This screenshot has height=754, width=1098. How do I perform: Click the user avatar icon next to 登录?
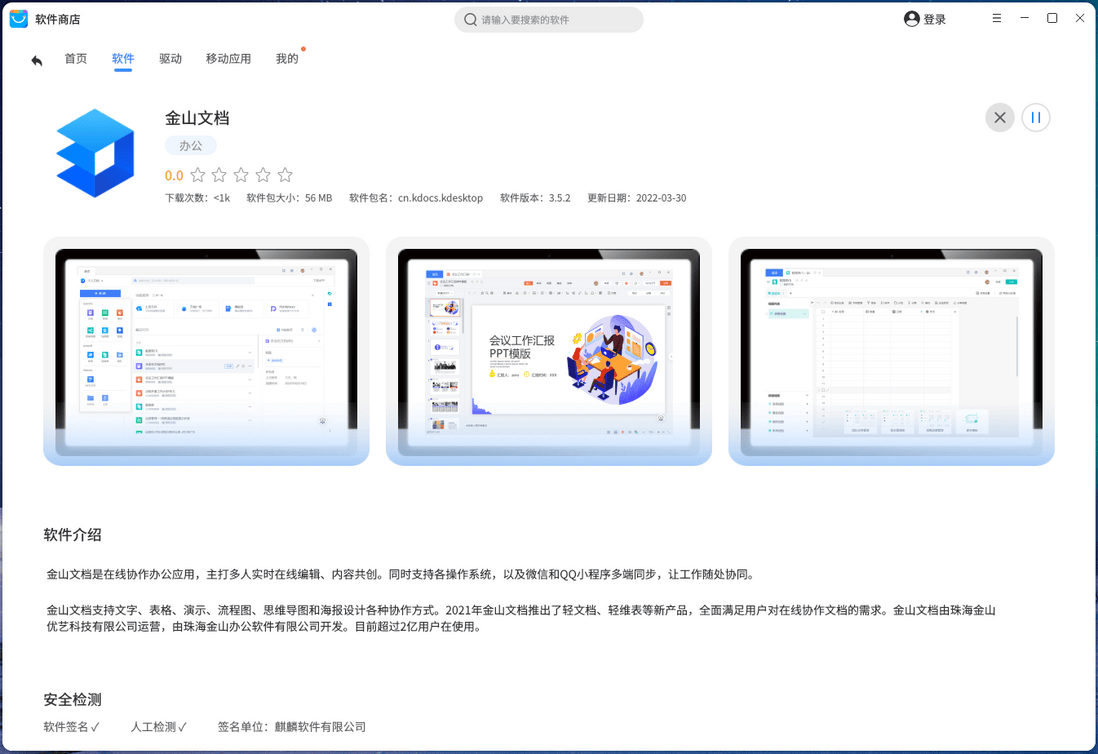(910, 18)
